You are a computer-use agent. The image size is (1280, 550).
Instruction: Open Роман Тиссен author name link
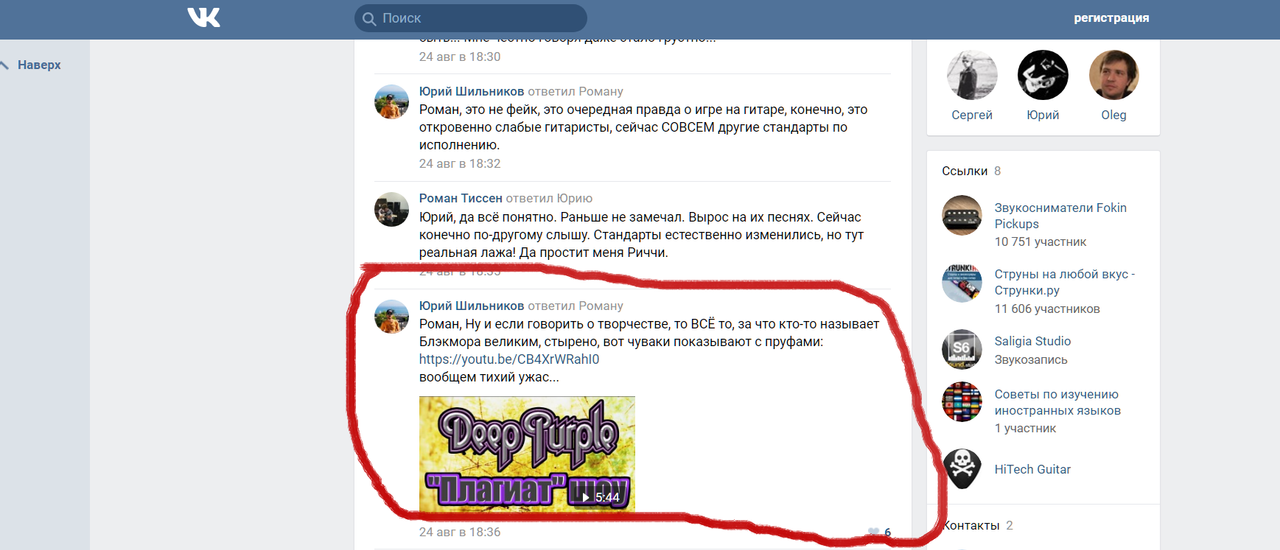tap(460, 198)
